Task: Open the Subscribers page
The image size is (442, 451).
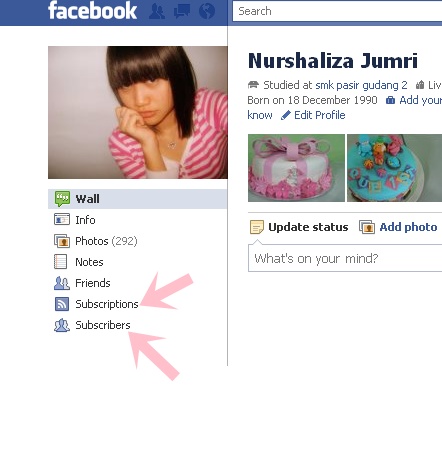Action: click(103, 325)
